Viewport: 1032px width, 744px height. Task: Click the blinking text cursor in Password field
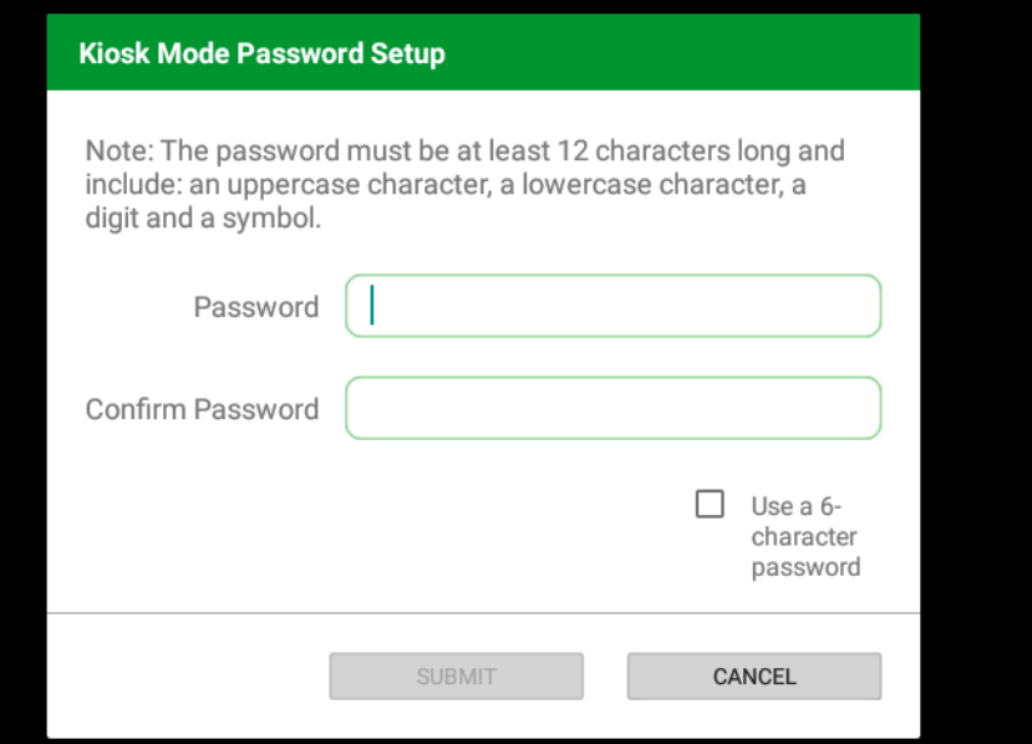(372, 306)
